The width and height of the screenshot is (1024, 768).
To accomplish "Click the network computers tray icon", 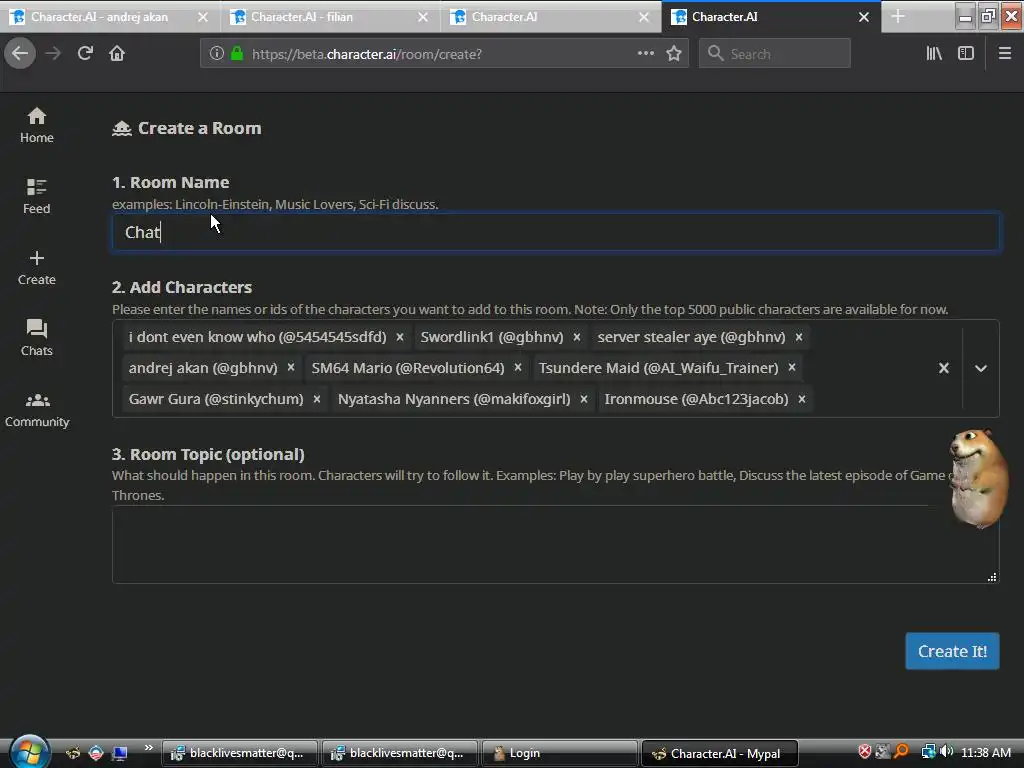I will tap(928, 752).
